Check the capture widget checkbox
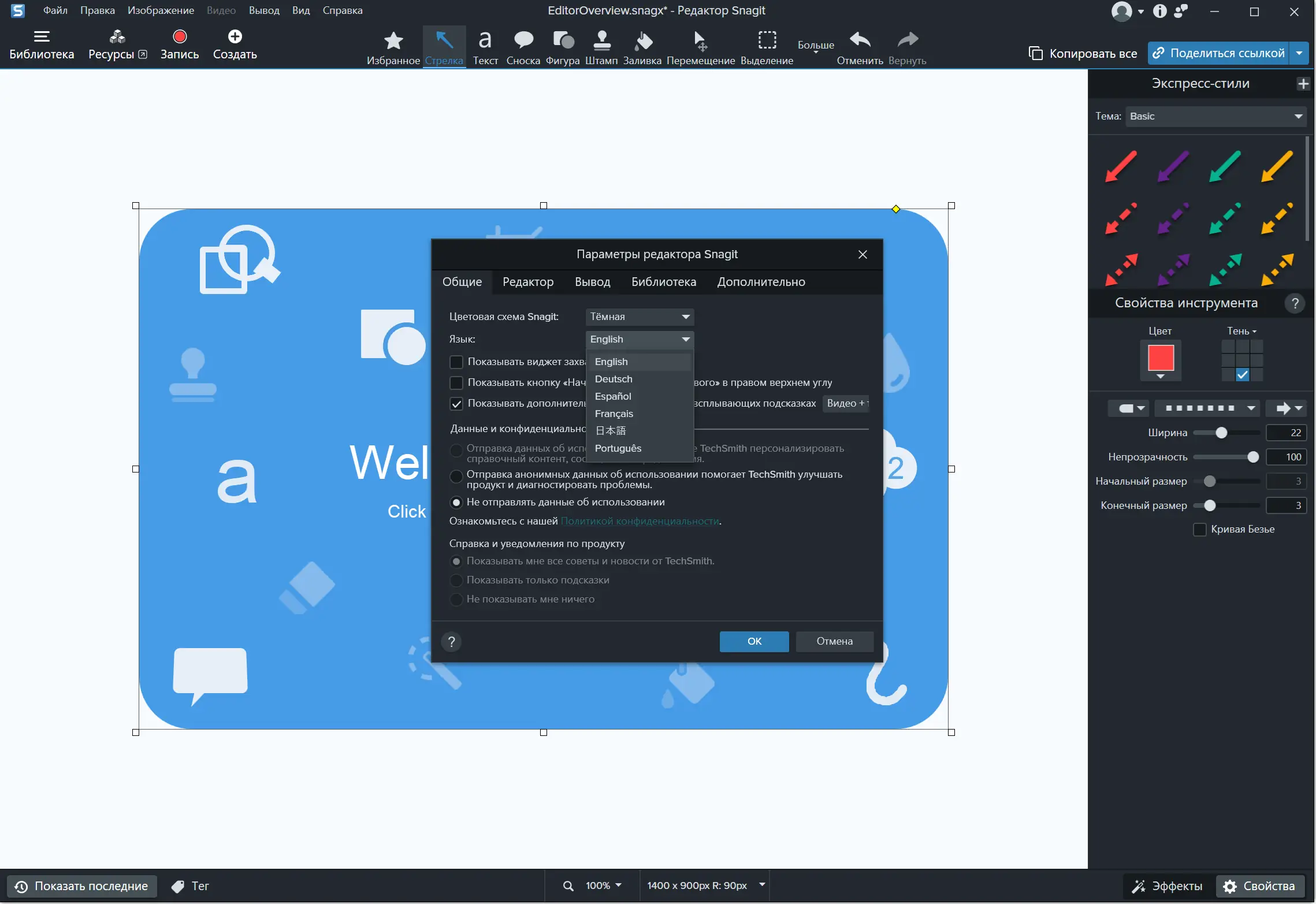Image resolution: width=1316 pixels, height=904 pixels. click(456, 362)
